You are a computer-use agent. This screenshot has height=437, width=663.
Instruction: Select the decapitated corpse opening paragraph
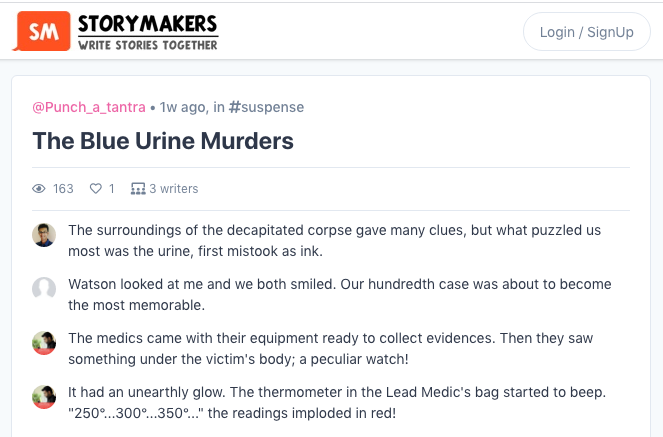(334, 240)
